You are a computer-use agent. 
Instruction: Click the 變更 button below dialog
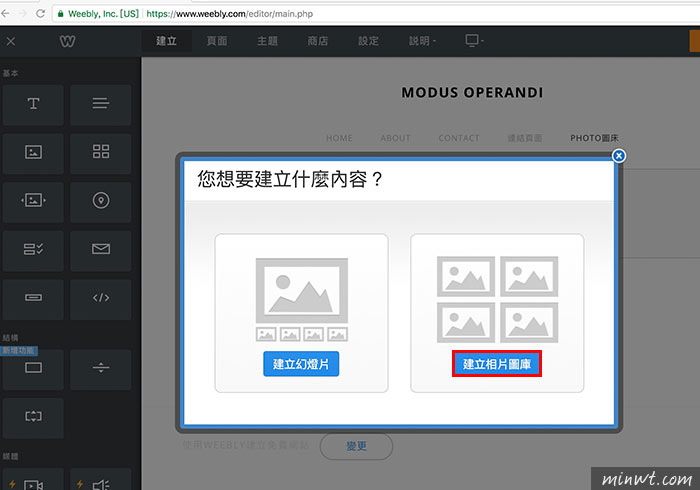point(356,446)
